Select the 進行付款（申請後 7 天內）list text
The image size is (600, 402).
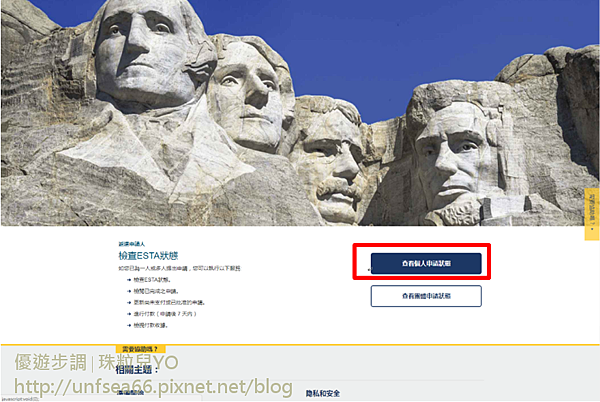tap(165, 314)
